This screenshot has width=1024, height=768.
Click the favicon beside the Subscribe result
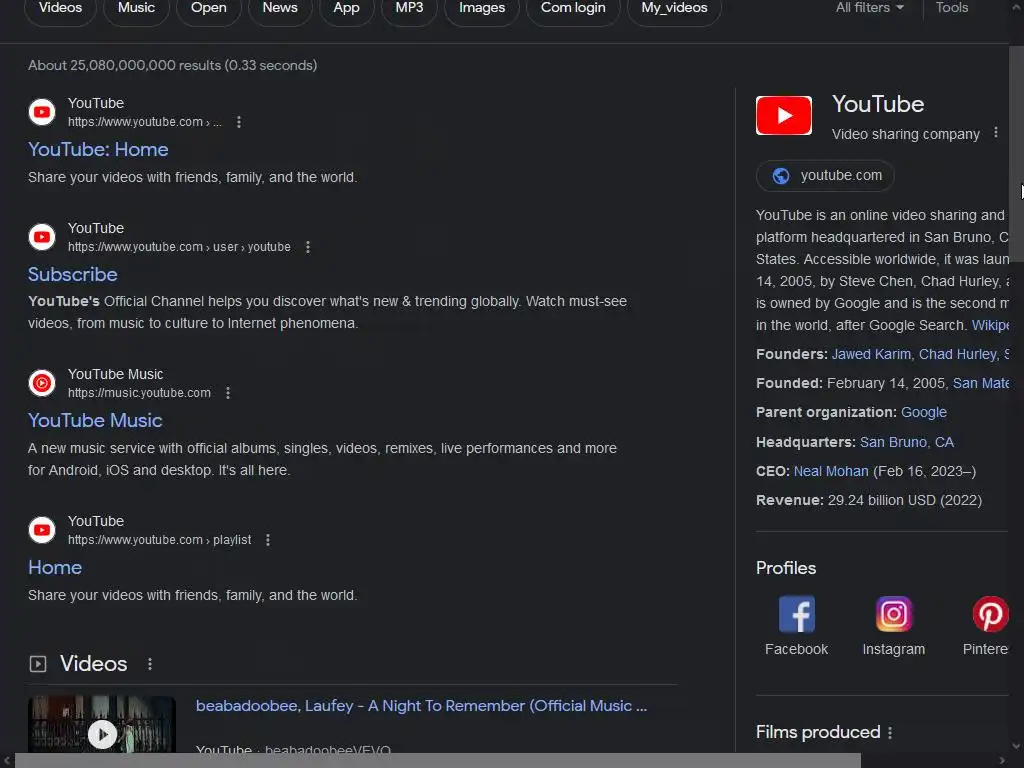click(42, 237)
